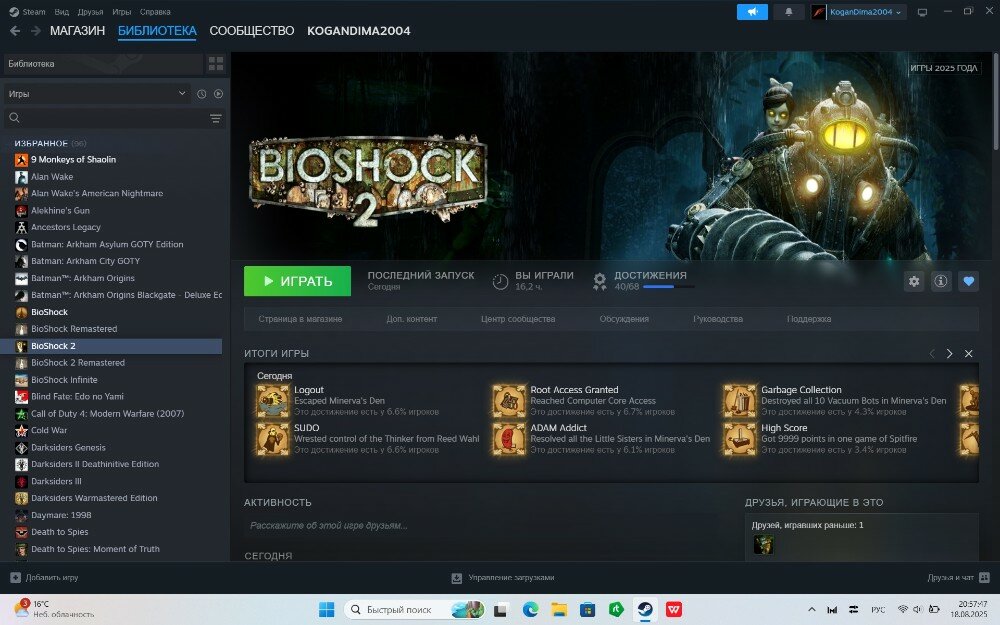Screen dimensions: 1000x625
Task: Click the Garbage Collection achievement icon
Action: [x=740, y=401]
